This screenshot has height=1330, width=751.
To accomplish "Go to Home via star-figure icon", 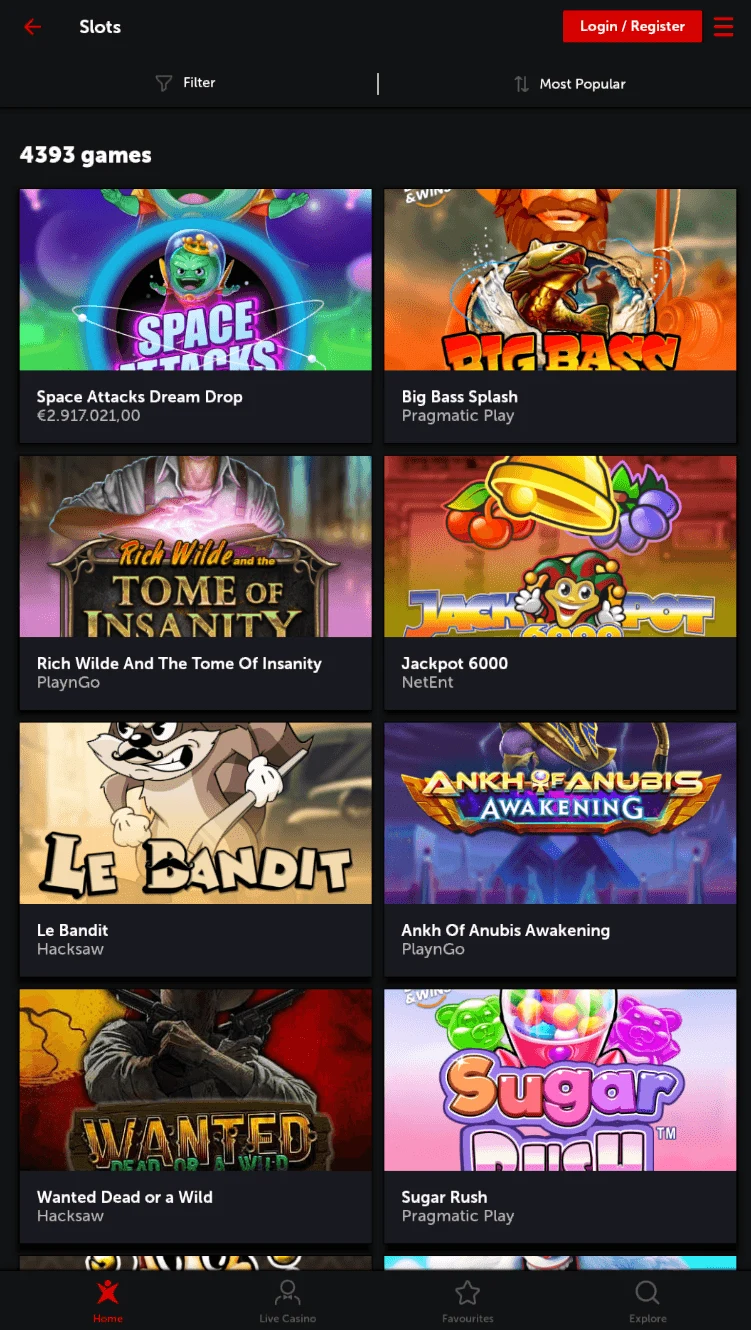I will pyautogui.click(x=108, y=1293).
